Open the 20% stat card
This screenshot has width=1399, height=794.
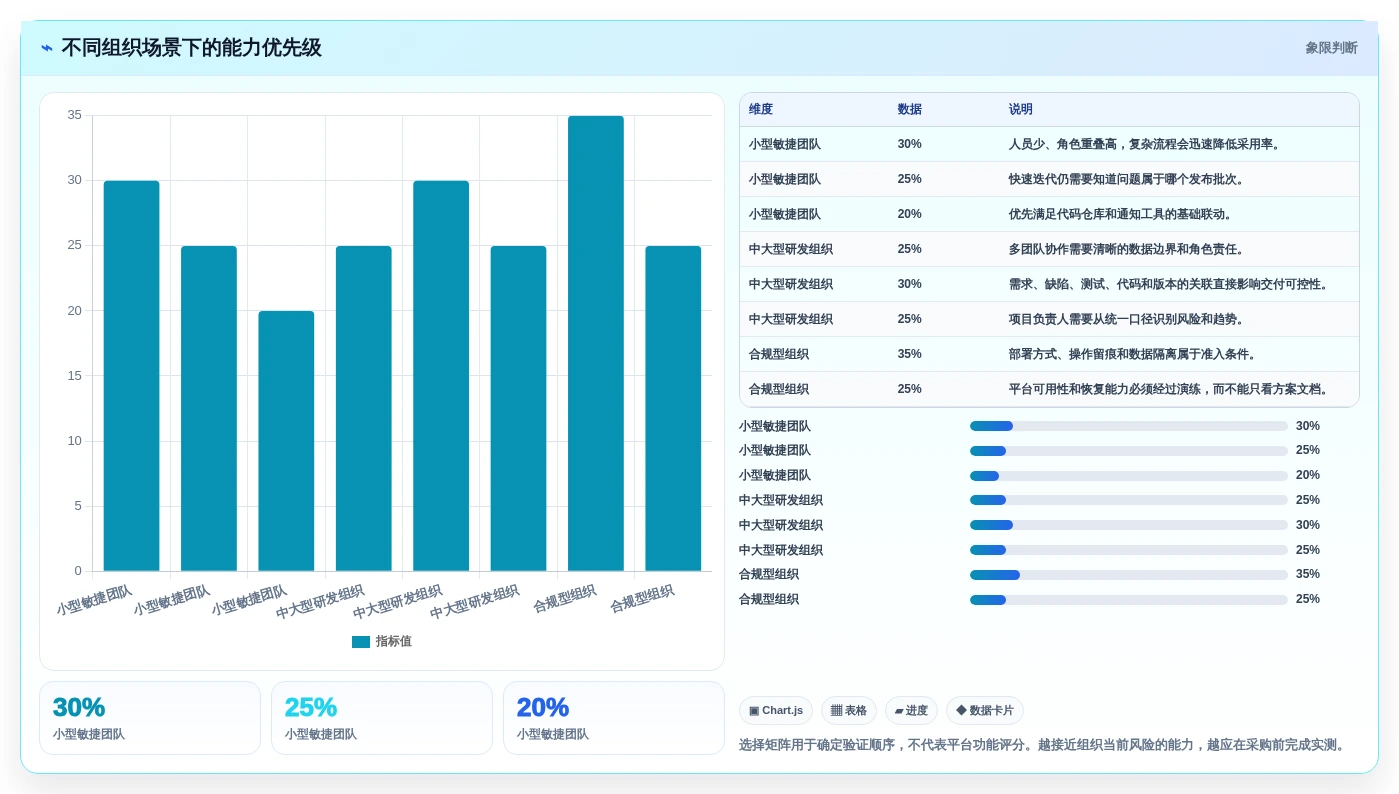coord(614,718)
